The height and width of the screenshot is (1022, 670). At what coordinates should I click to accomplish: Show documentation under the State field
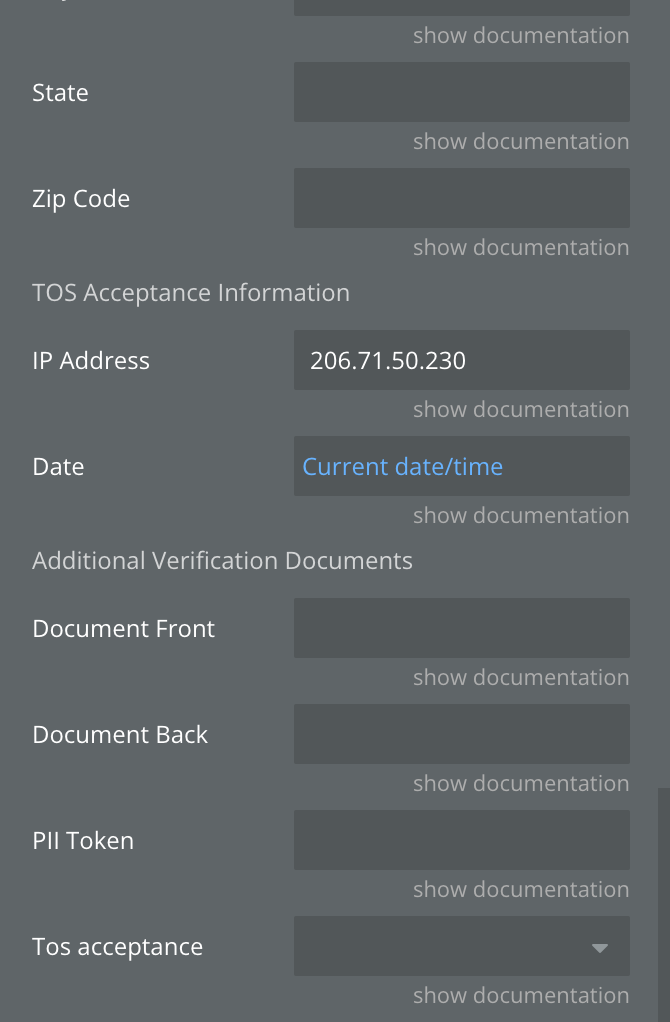[521, 141]
